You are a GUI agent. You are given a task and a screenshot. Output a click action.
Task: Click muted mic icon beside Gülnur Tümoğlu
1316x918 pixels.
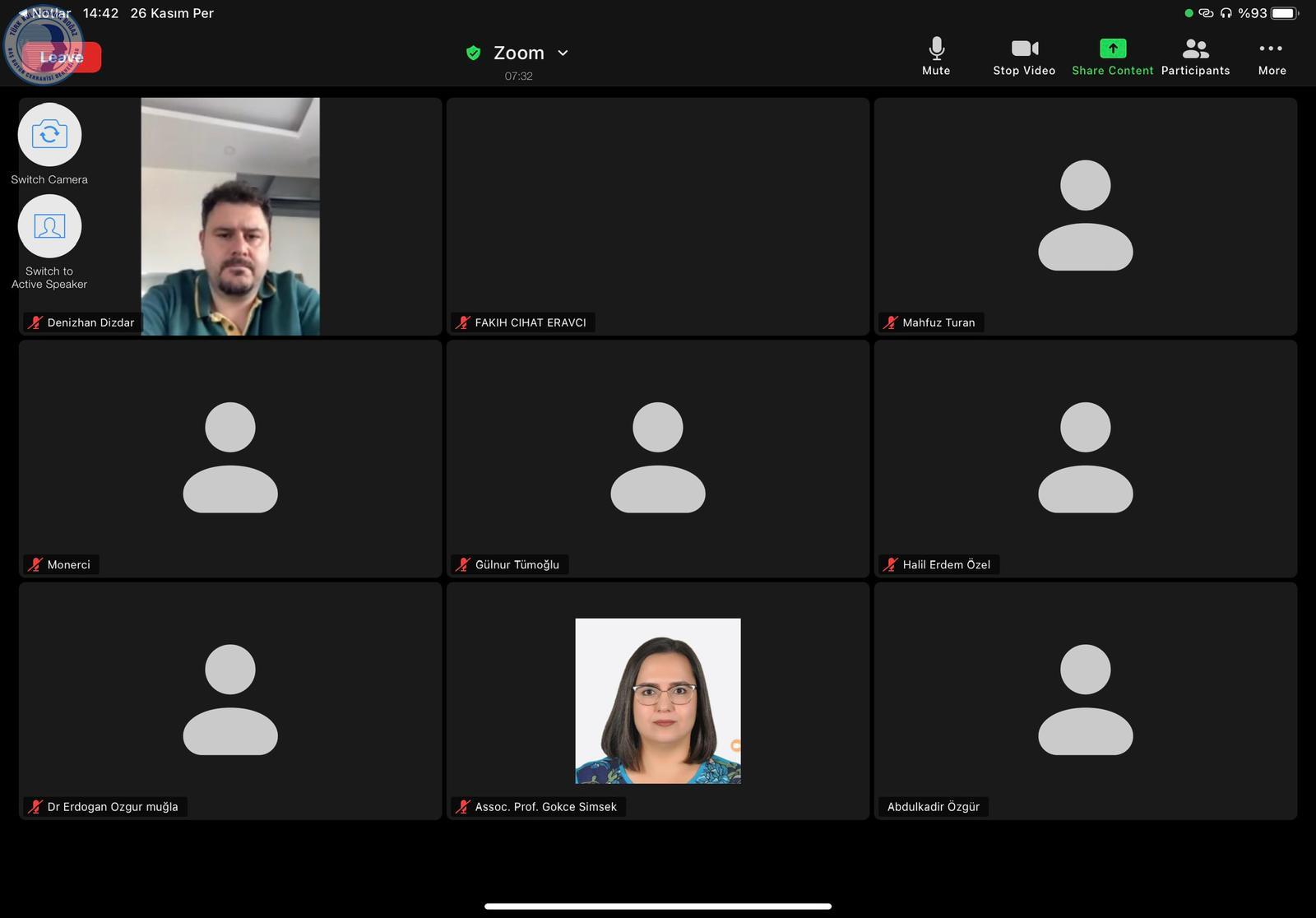(x=462, y=564)
